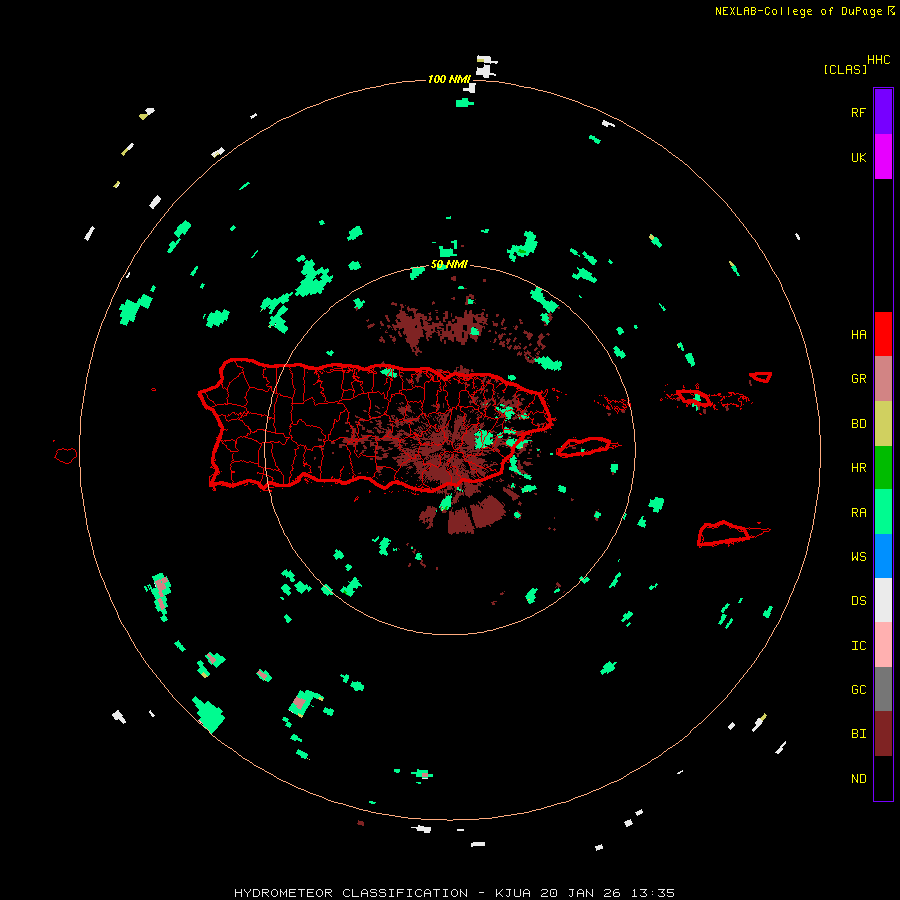Click the GR legend color swatch

point(883,379)
